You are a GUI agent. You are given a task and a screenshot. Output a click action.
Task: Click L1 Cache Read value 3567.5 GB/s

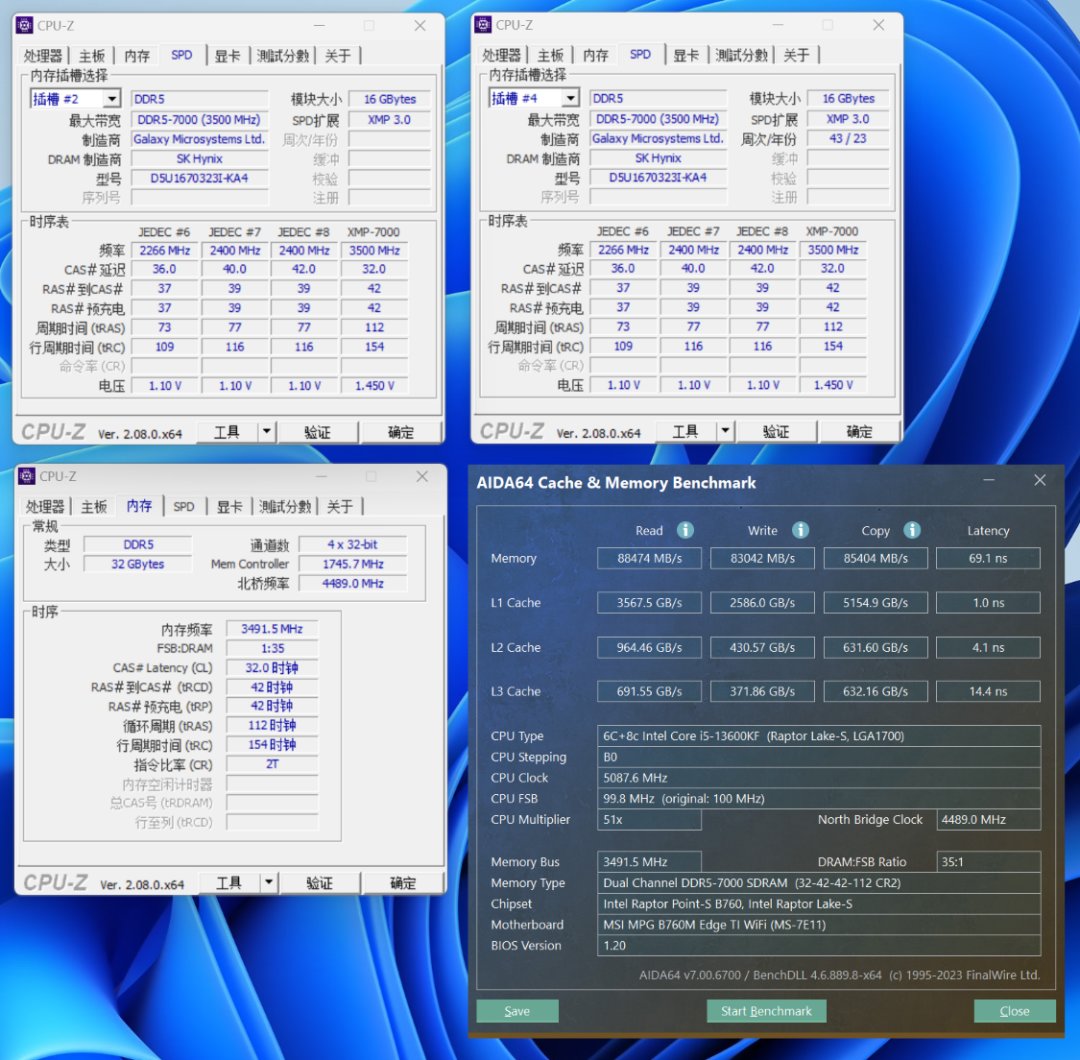[x=649, y=603]
